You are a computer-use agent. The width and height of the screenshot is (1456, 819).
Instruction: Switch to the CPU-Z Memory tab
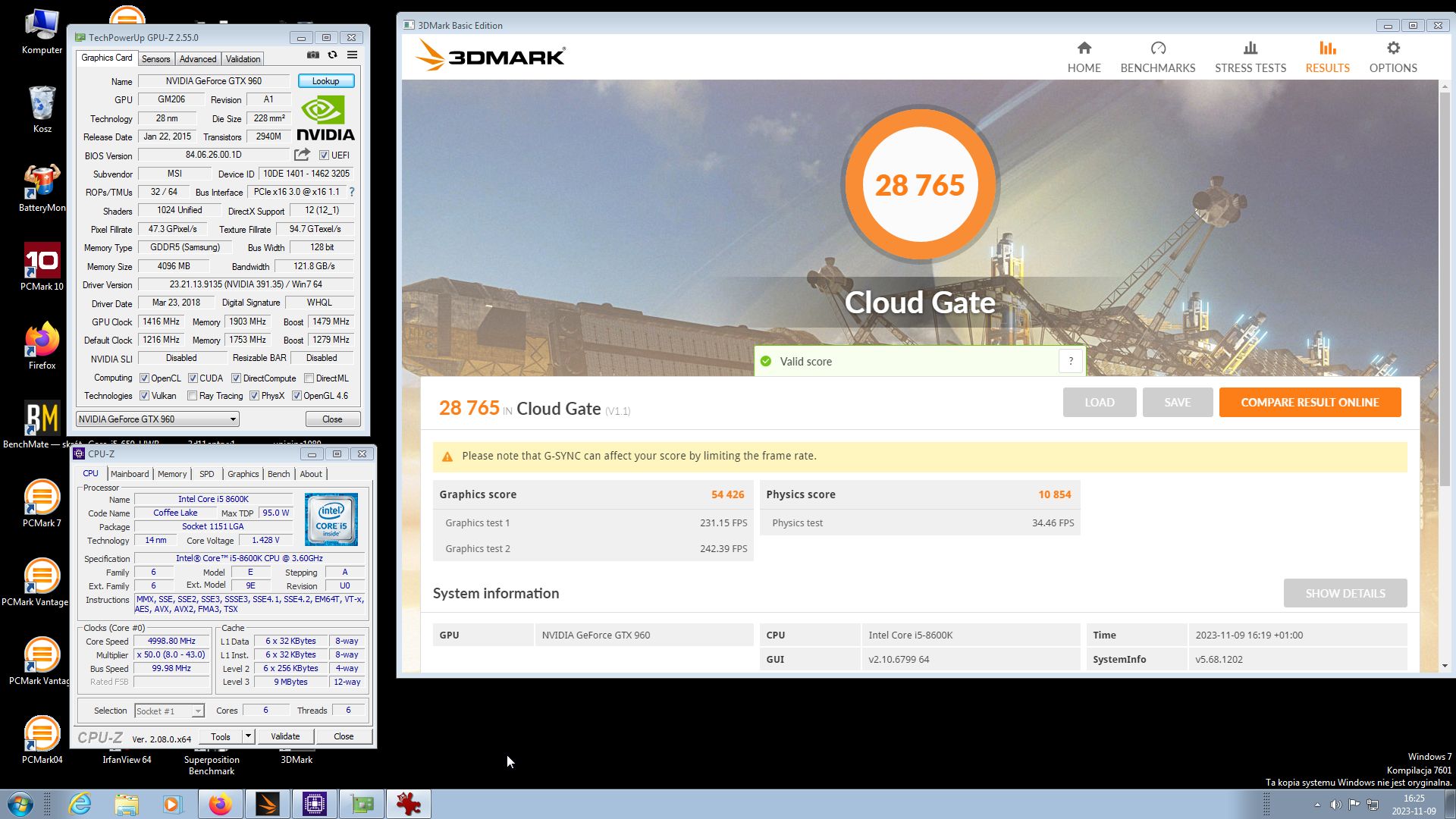coord(172,474)
